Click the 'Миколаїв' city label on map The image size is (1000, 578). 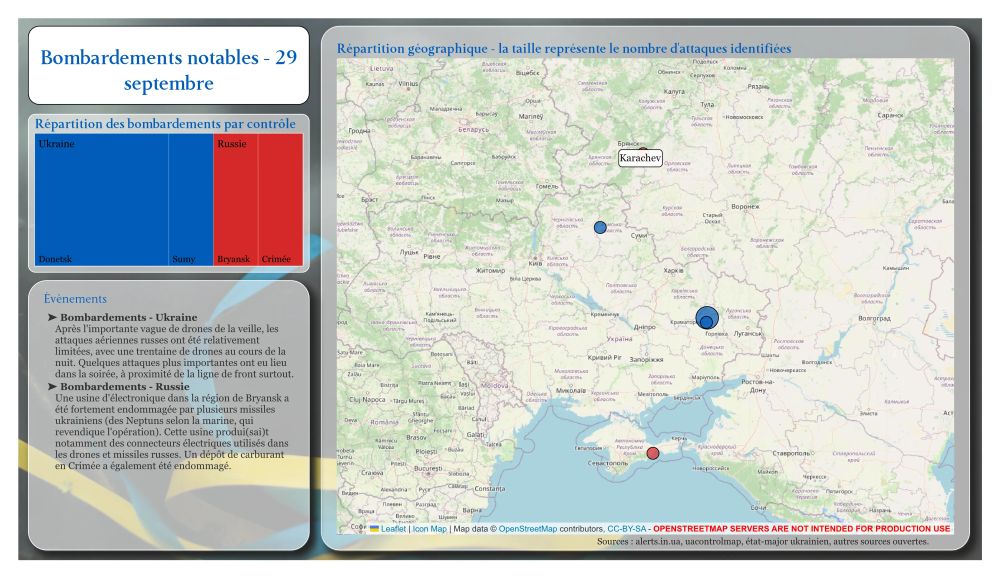[571, 390]
